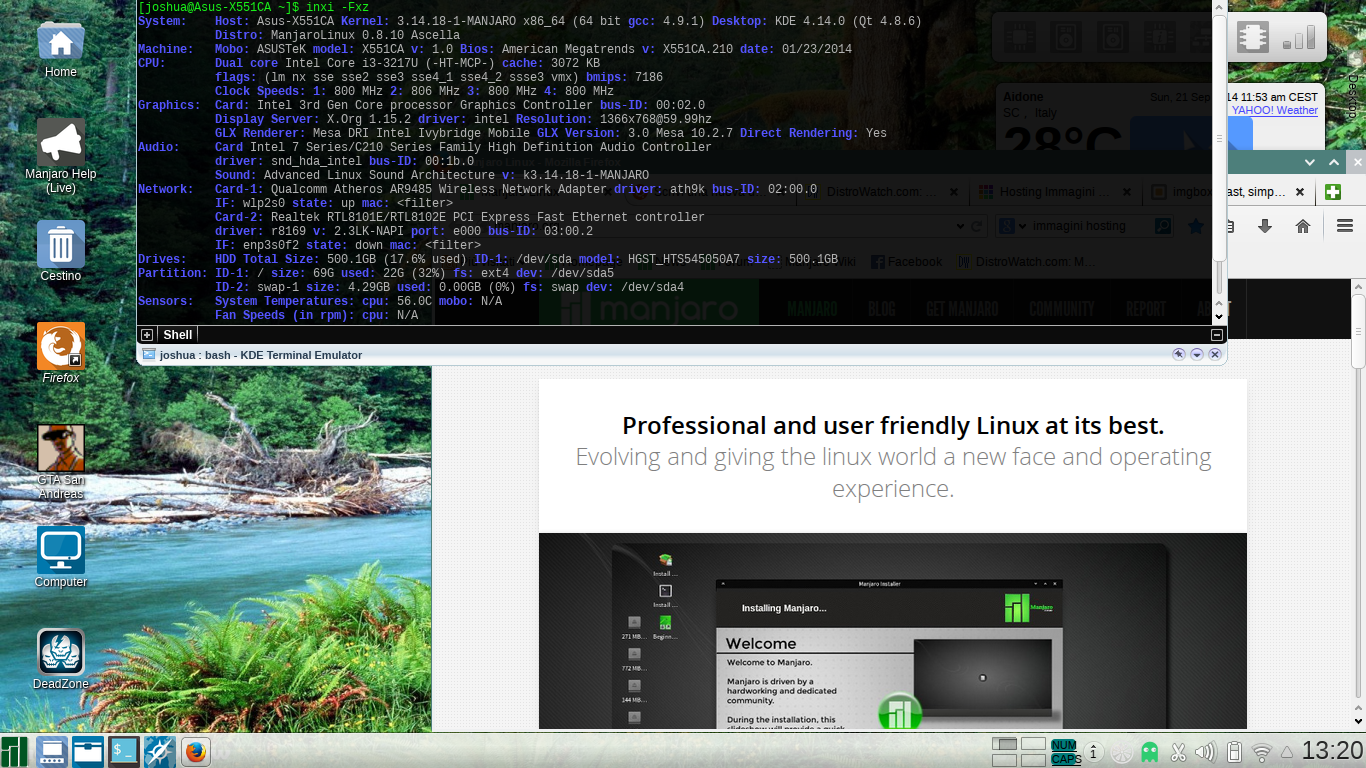Add a new Firefox tab with the plus icon
This screenshot has width=1366, height=768.
click(x=1332, y=192)
